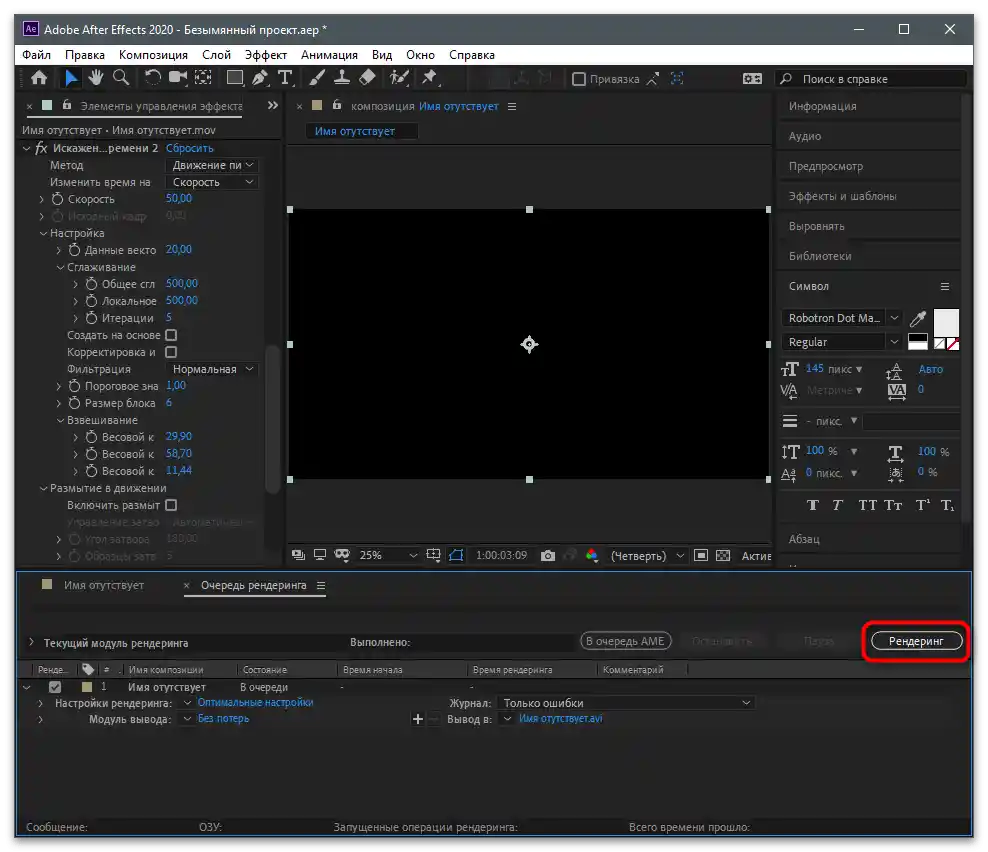Open the Композиция menu
The width and height of the screenshot is (988, 852).
coord(153,55)
